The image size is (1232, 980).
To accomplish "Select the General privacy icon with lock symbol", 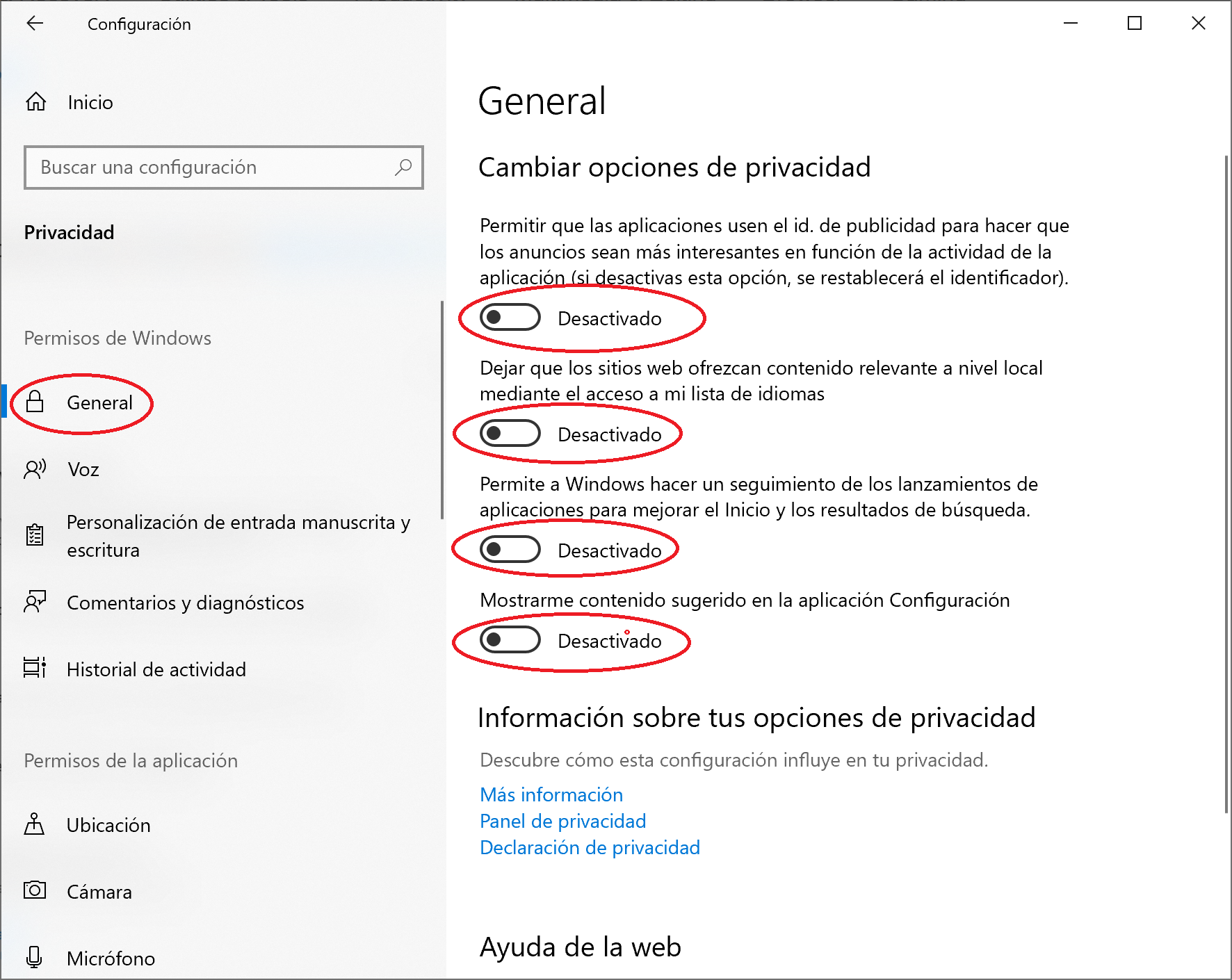I will click(x=36, y=402).
